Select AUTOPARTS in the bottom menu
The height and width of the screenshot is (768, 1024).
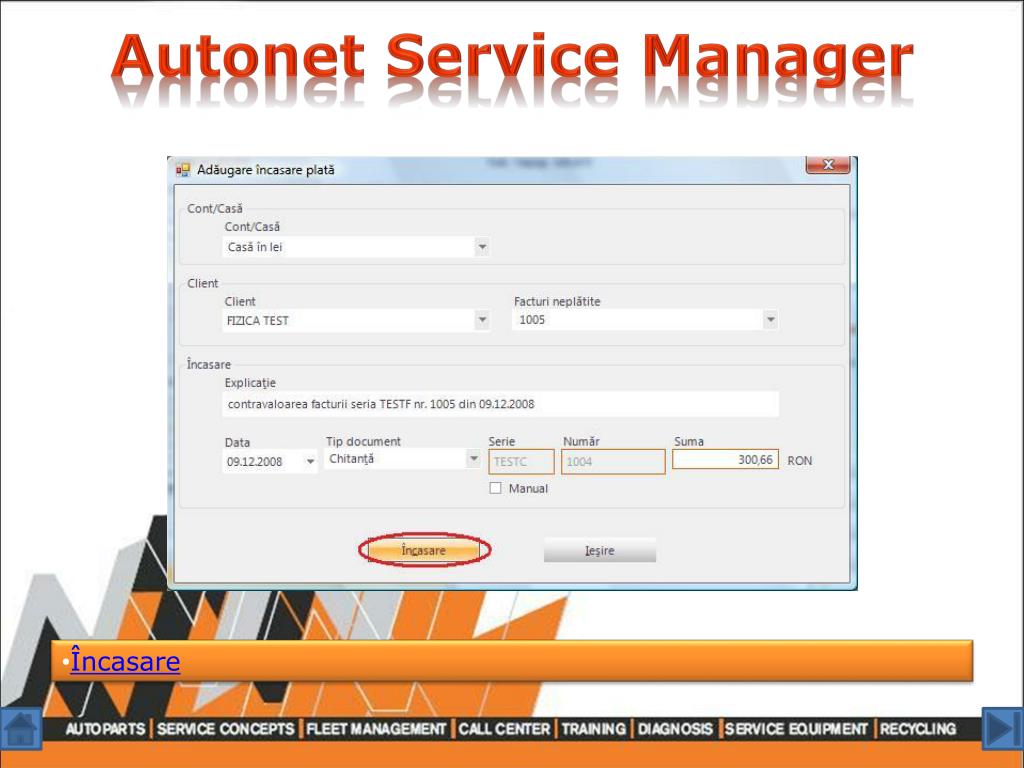click(105, 729)
